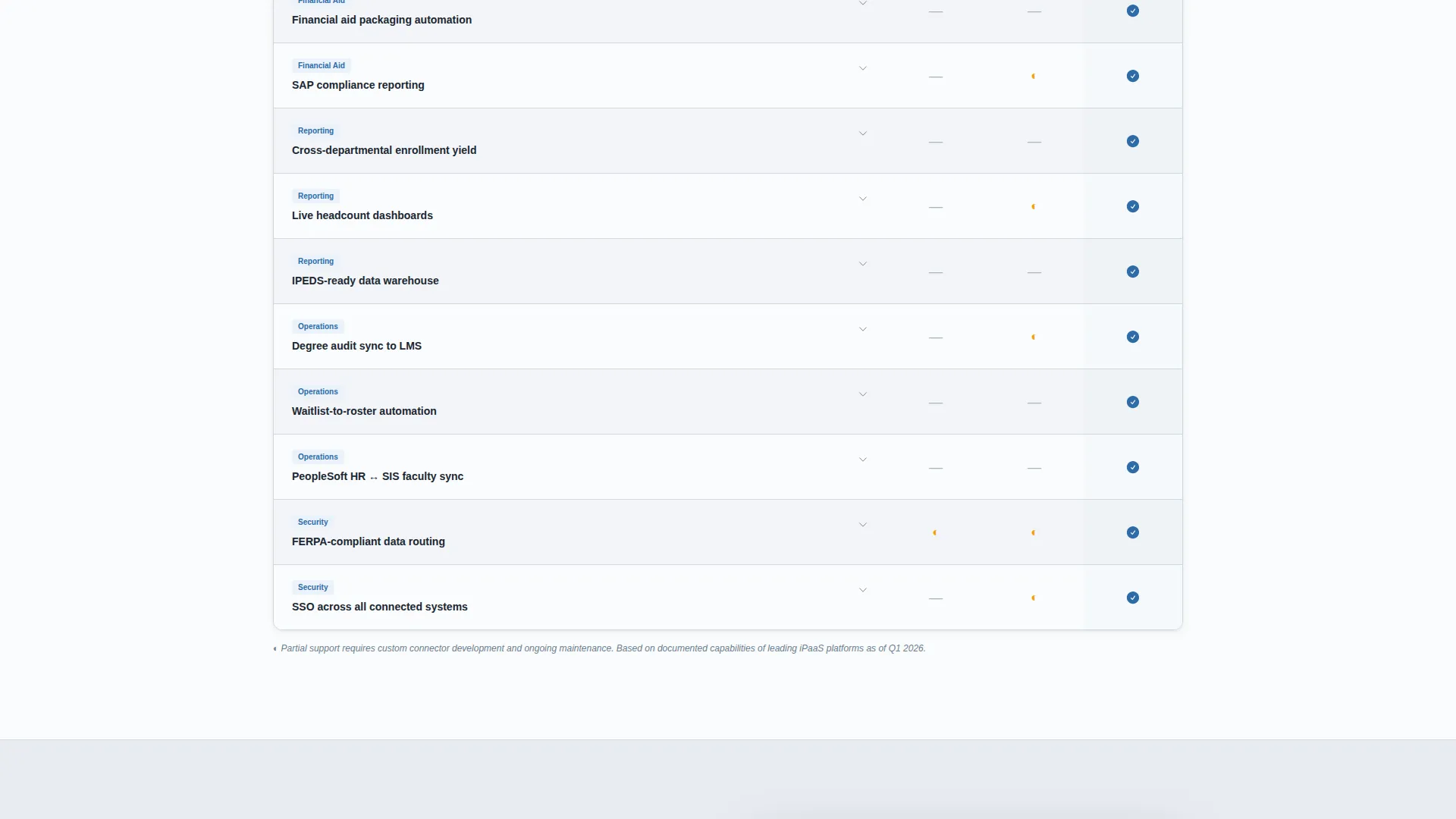Select the 'Waitlist-to-roster automation' title
1456x819 pixels.
[x=364, y=411]
